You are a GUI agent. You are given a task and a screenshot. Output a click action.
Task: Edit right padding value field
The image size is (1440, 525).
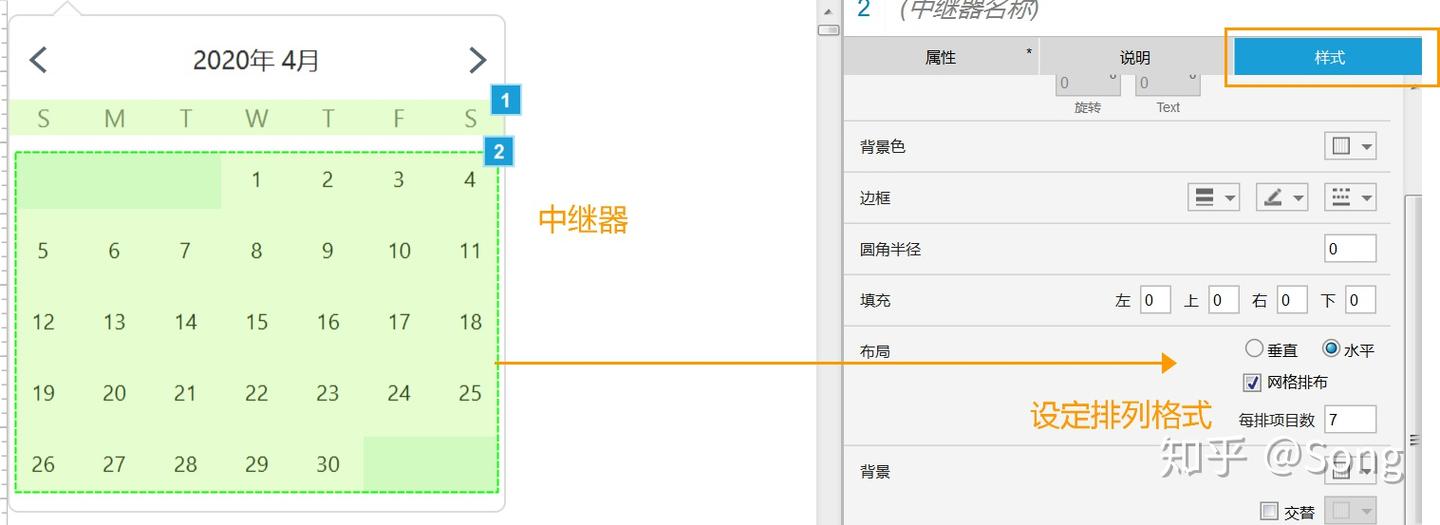click(x=1292, y=299)
